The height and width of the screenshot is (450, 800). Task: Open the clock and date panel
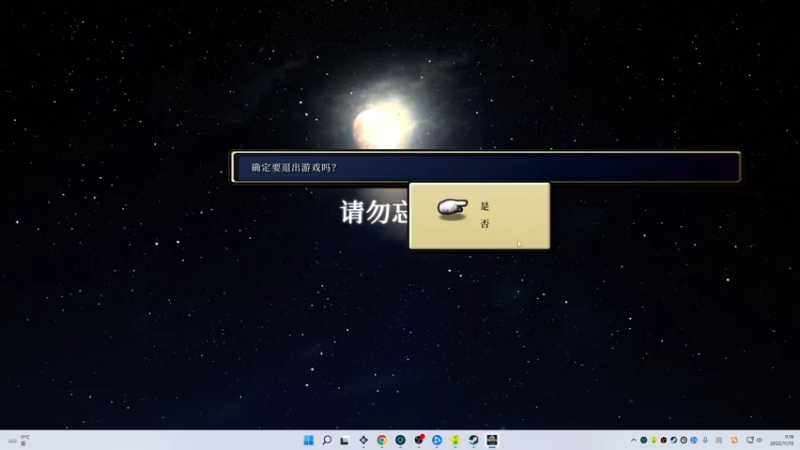pos(784,440)
